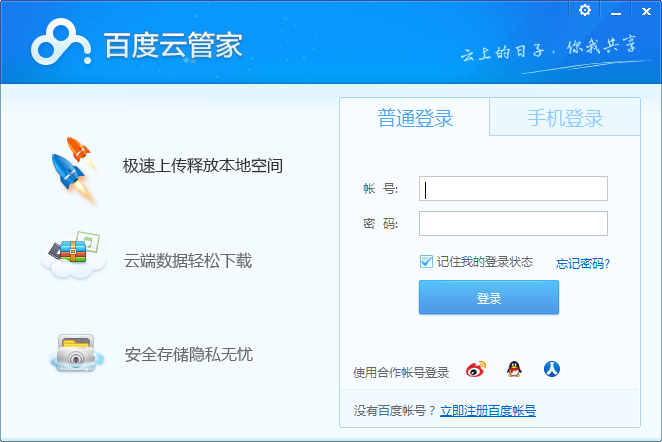Click the rocket upload feature icon
Screen dimensions: 662x442
point(74,170)
